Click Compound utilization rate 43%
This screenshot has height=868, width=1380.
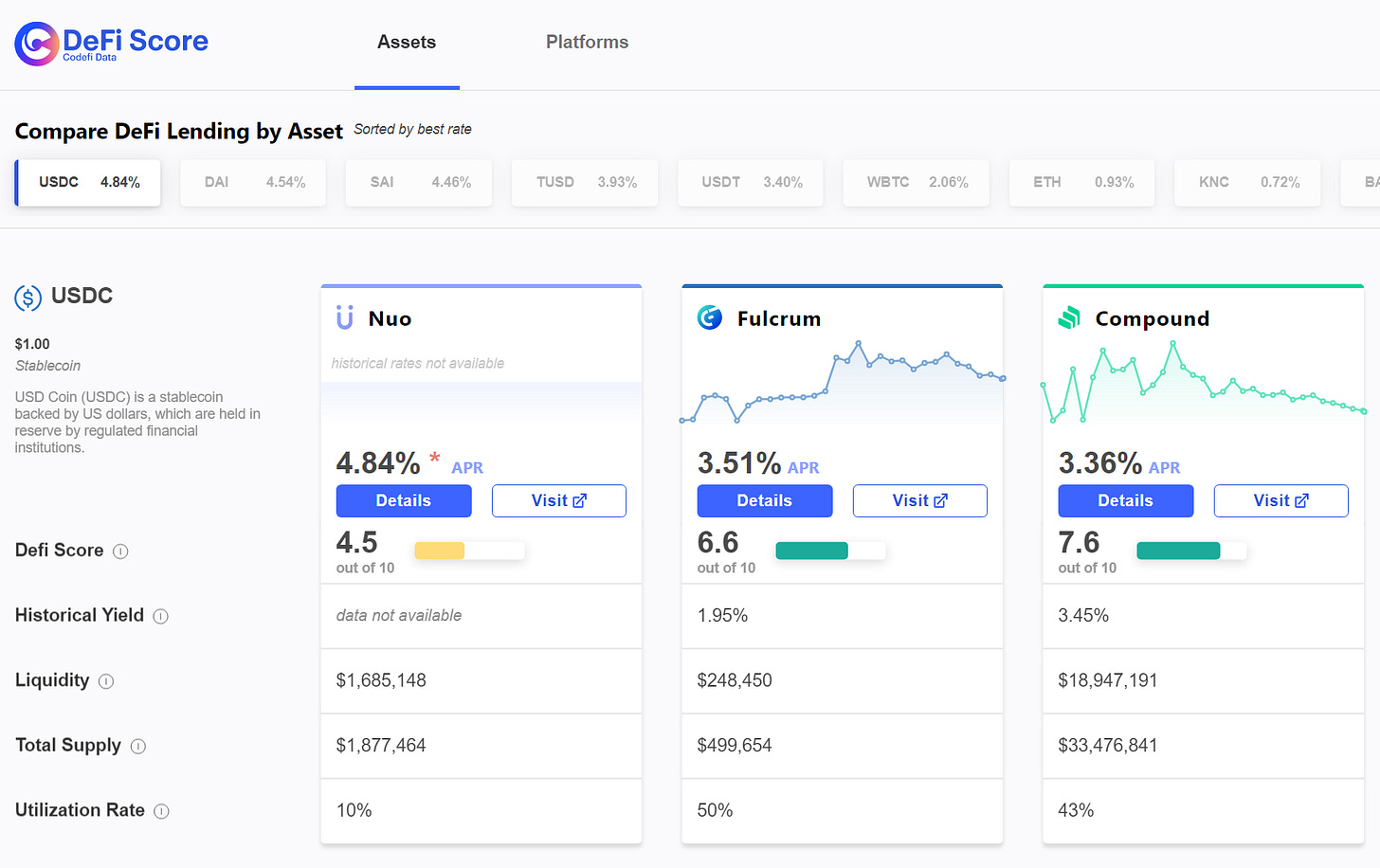(1076, 810)
